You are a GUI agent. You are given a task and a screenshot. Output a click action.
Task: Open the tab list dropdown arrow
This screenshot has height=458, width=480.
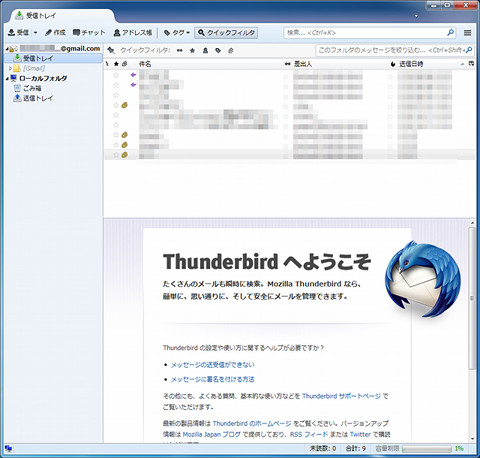point(416,16)
